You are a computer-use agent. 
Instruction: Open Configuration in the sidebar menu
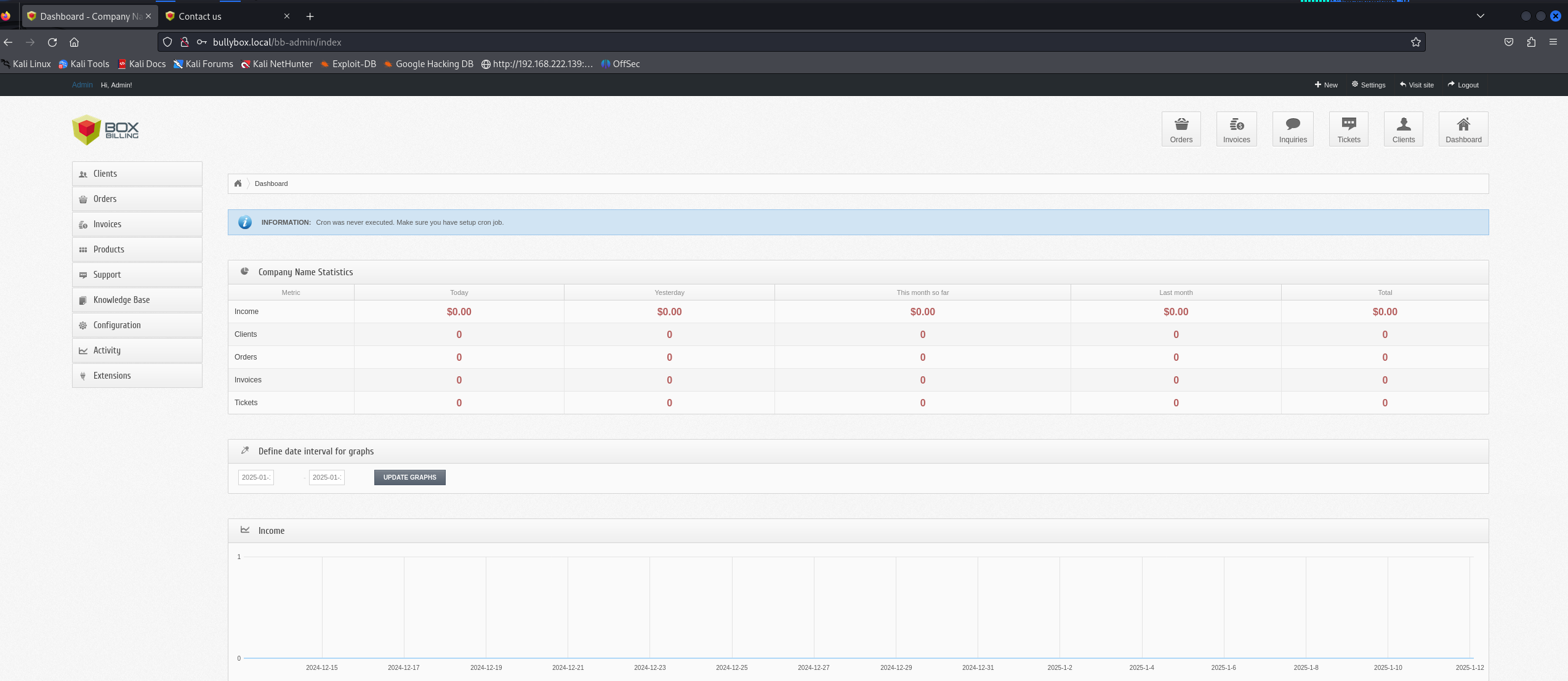[x=137, y=325]
